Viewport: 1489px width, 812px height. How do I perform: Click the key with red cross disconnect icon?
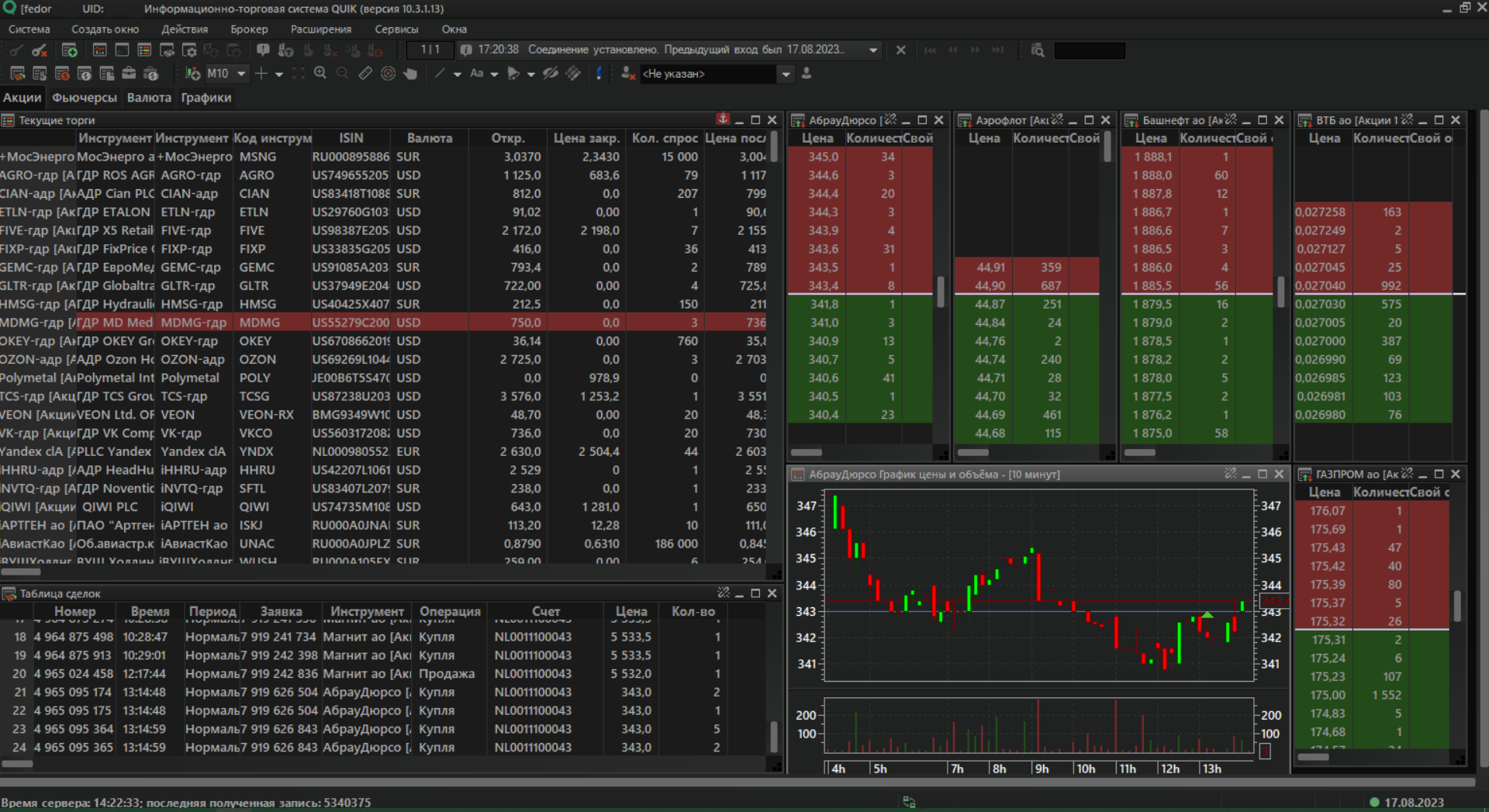[40, 50]
